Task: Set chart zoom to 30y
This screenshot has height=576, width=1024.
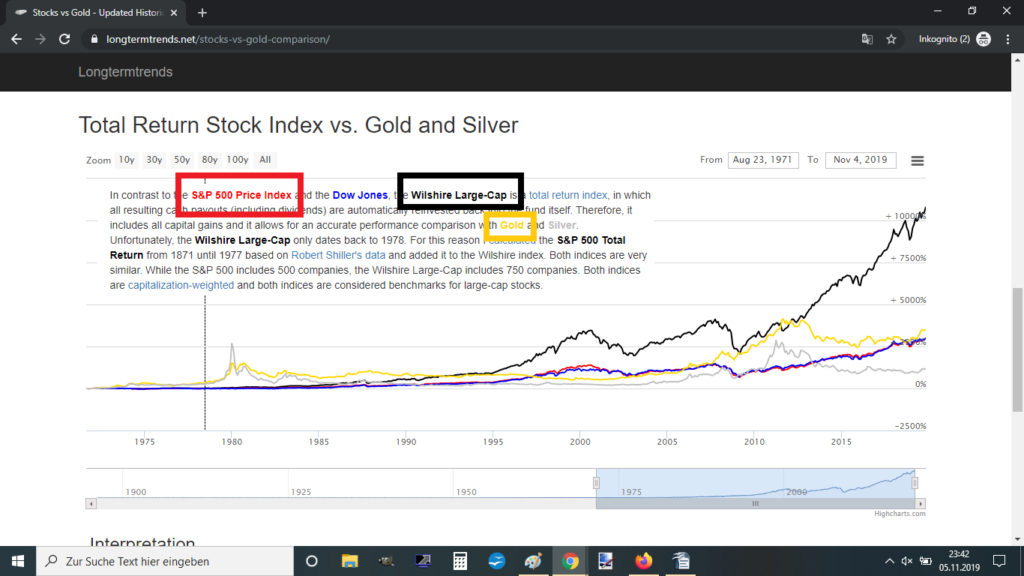Action: [x=154, y=160]
